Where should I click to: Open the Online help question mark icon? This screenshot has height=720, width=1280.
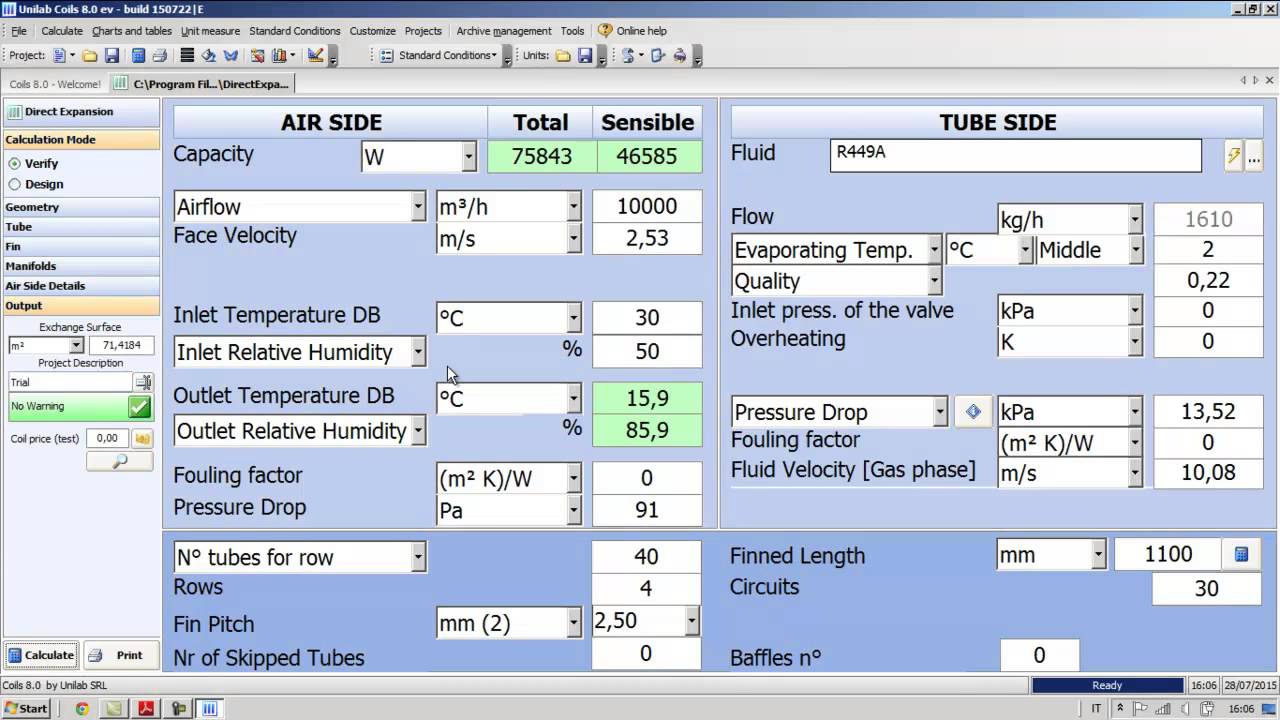pos(604,31)
